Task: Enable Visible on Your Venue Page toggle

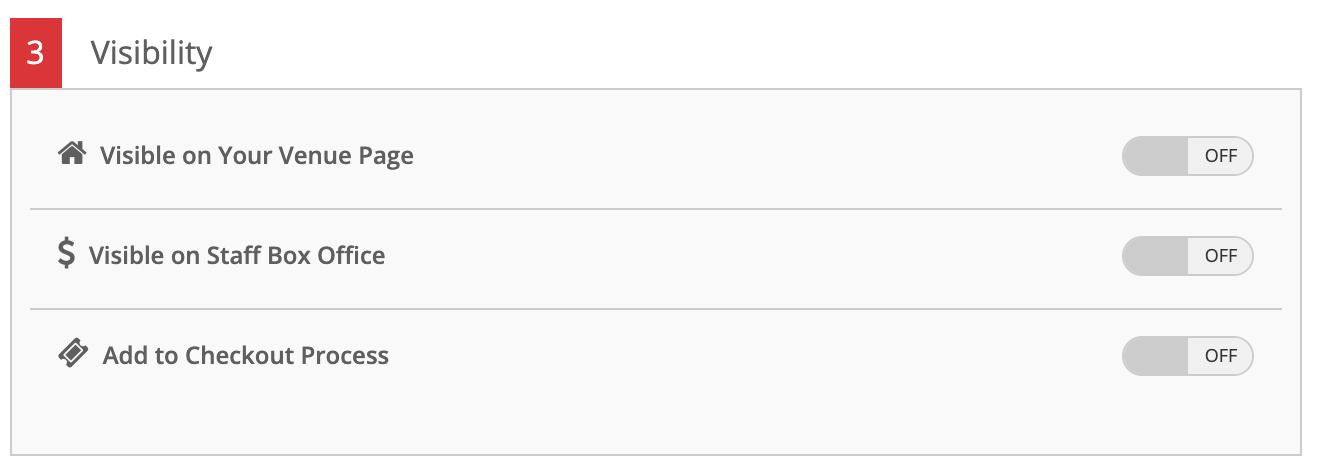Action: coord(1187,156)
